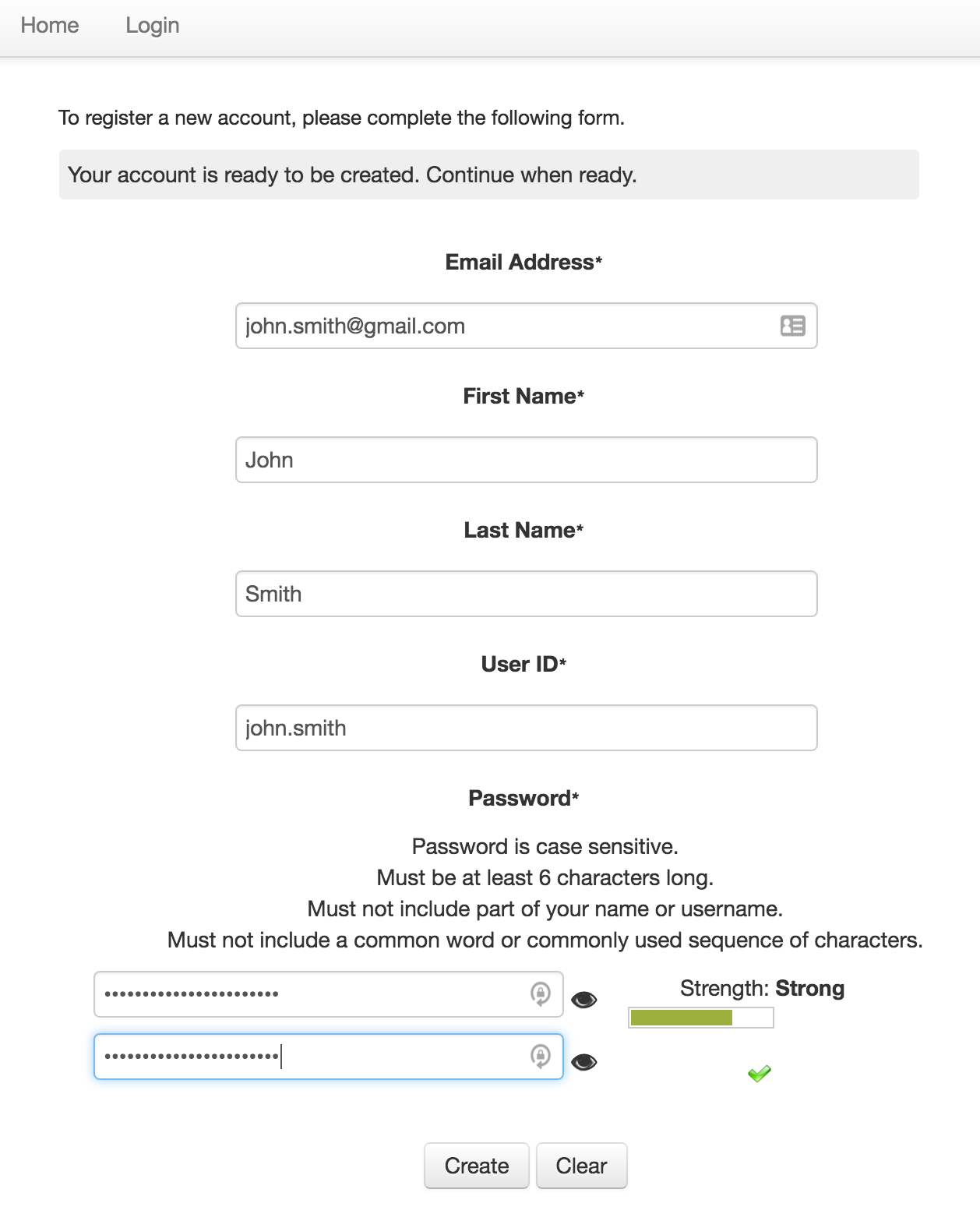Click into the First Name field
The height and width of the screenshot is (1228, 980).
click(526, 460)
